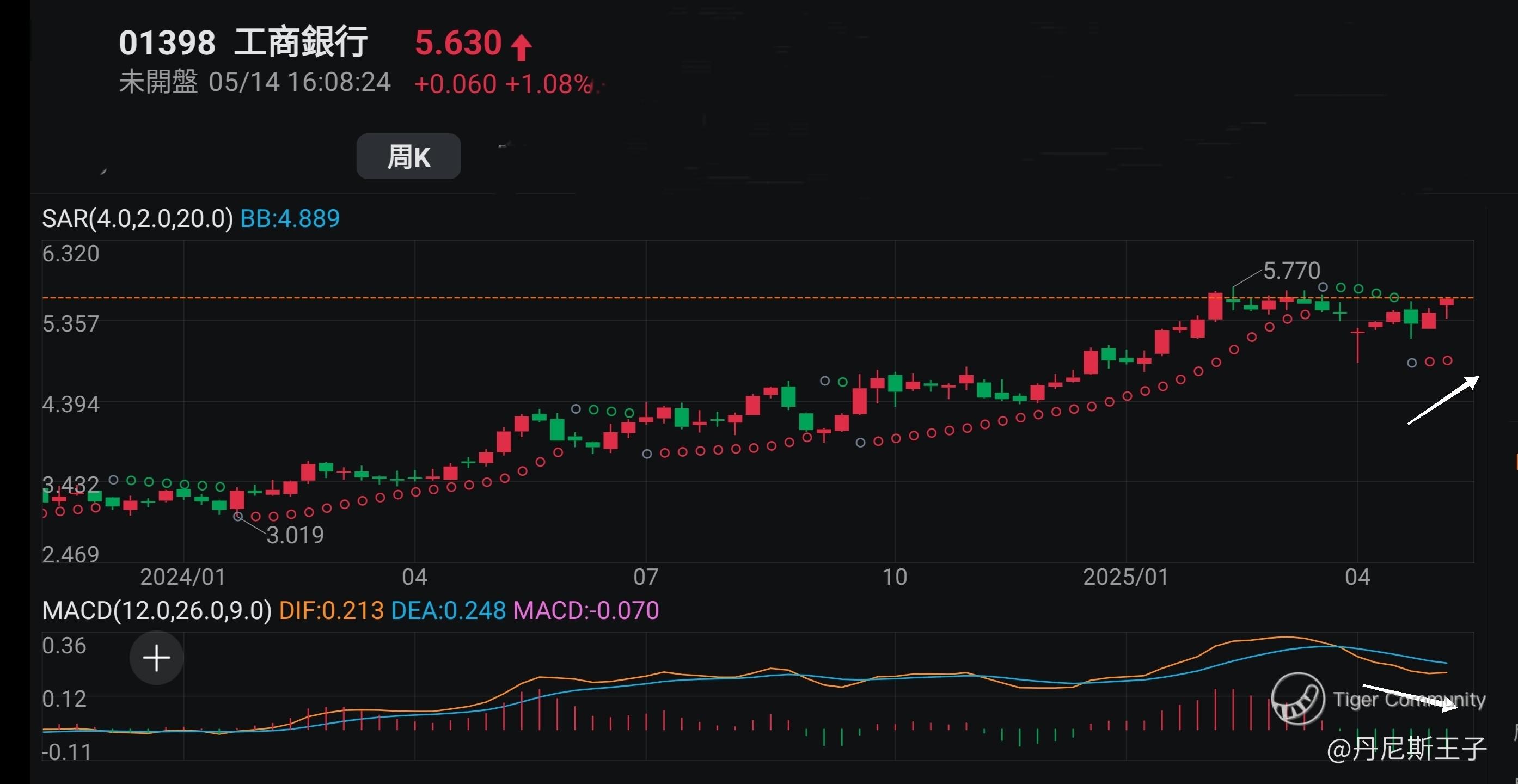Tap the round plus button on MACD panel
The width and height of the screenshot is (1518, 784).
pos(156,658)
